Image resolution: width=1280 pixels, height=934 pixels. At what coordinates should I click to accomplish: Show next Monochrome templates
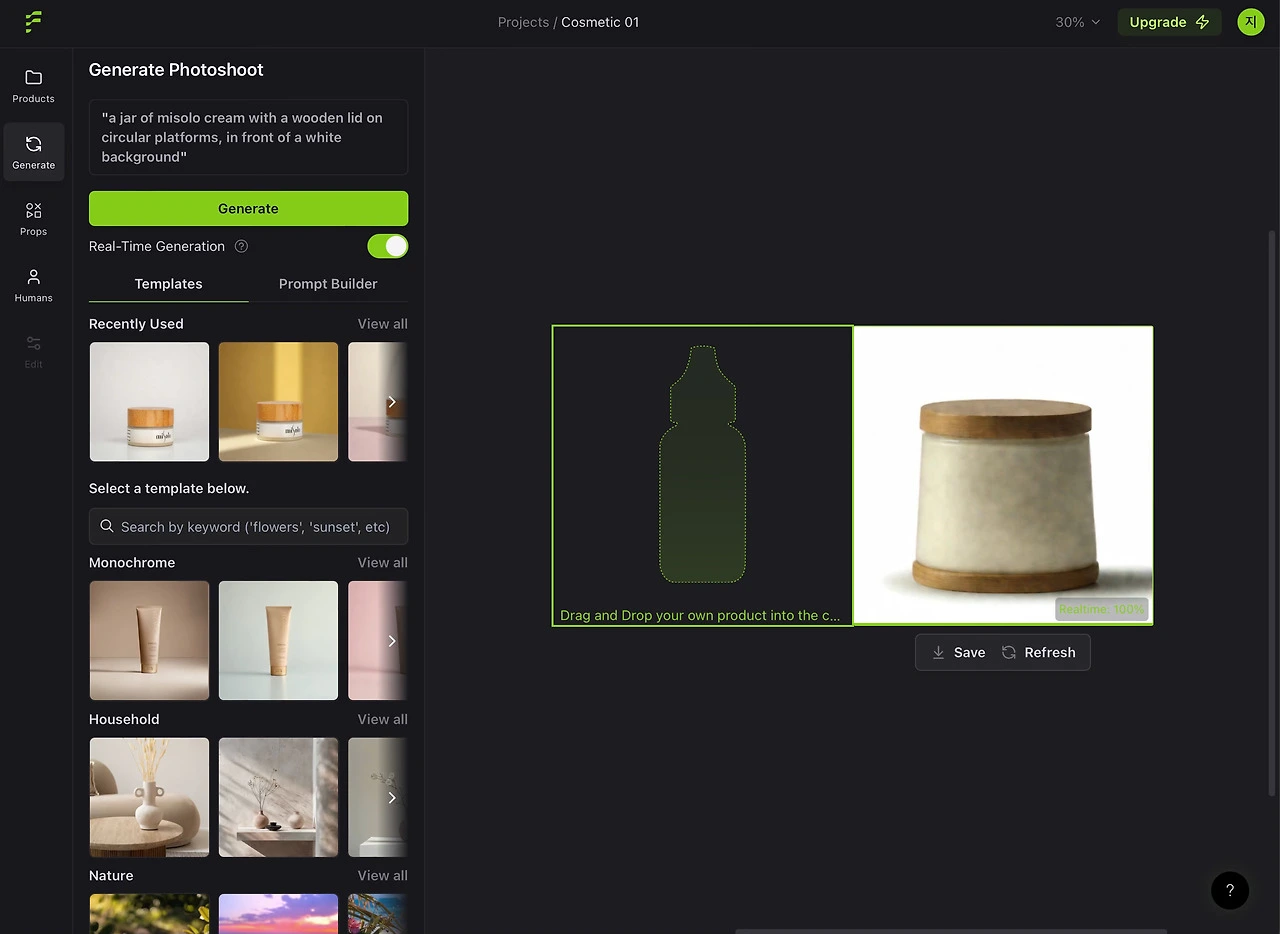(392, 641)
